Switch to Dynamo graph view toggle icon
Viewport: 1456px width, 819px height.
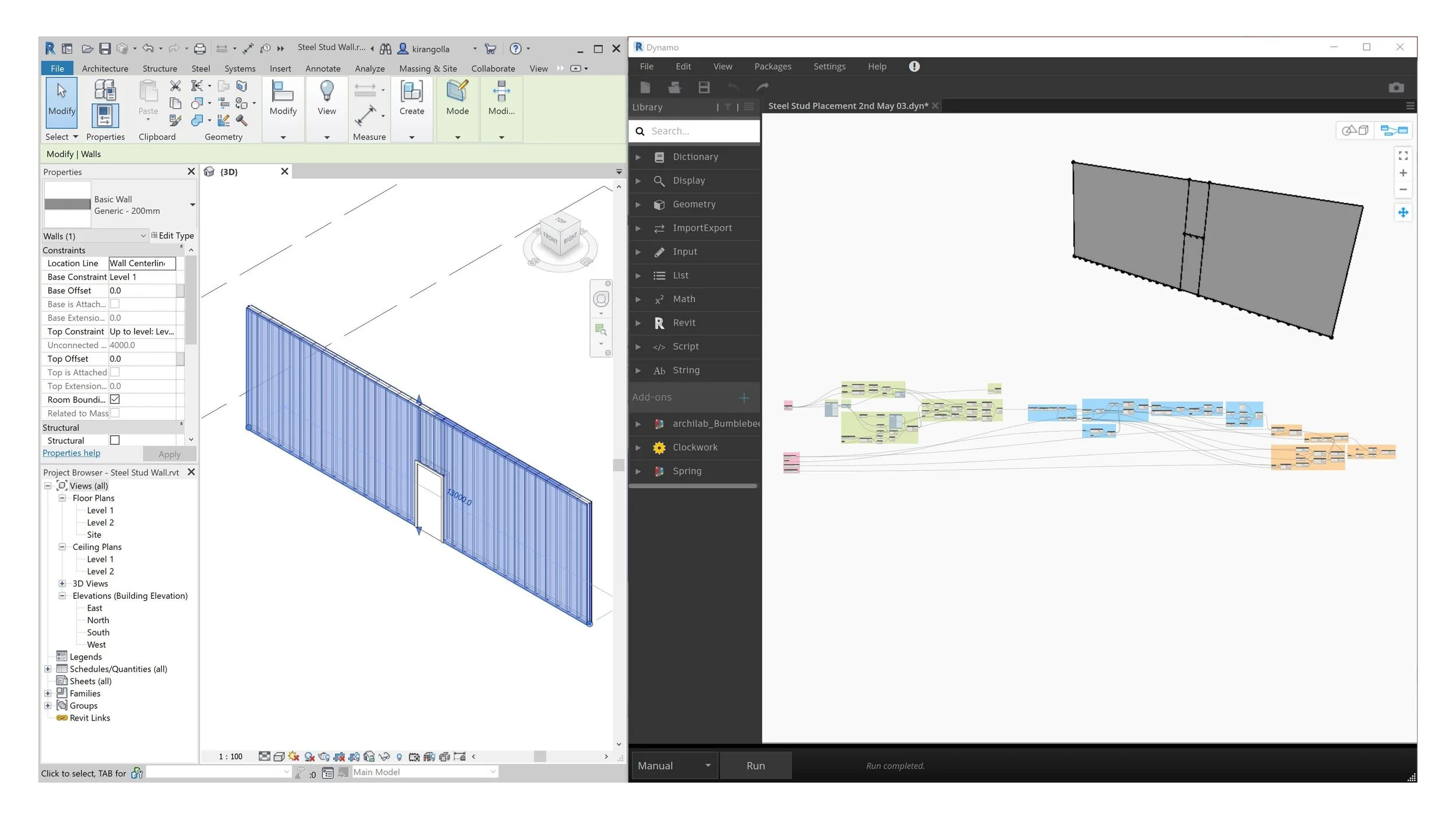pyautogui.click(x=1393, y=130)
